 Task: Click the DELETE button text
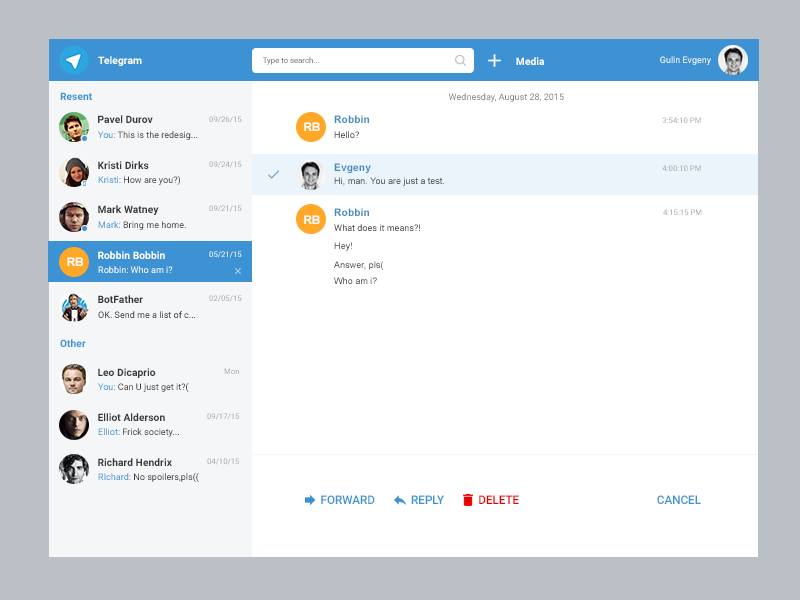(x=498, y=500)
